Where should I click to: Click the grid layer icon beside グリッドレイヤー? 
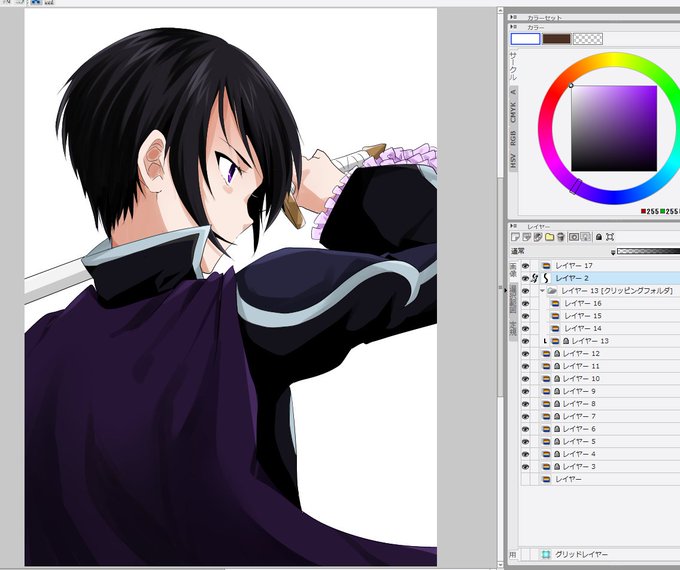tap(546, 554)
